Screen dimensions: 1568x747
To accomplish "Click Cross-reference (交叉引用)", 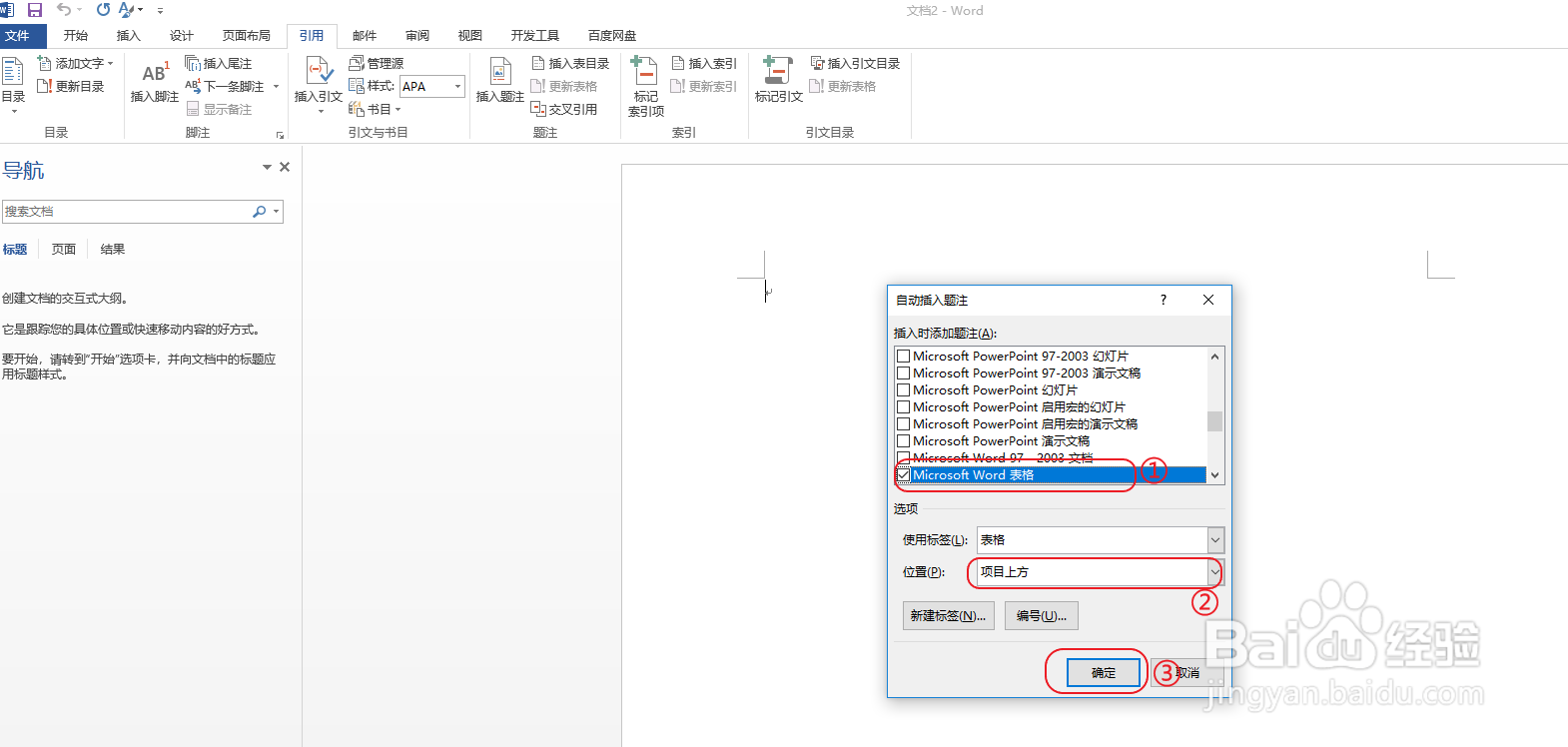I will coord(564,109).
